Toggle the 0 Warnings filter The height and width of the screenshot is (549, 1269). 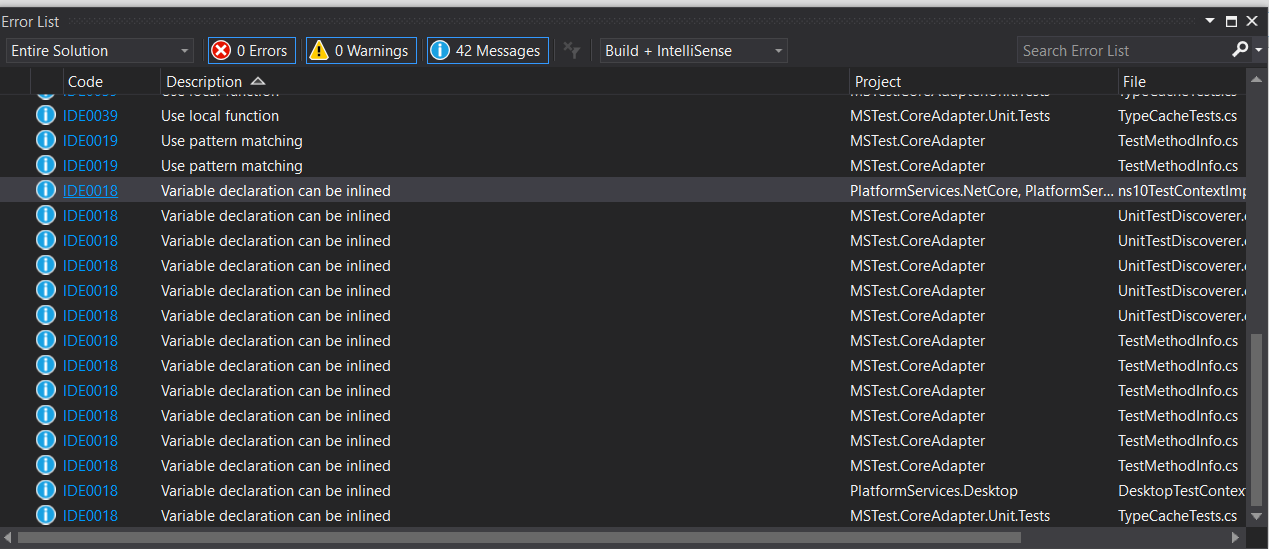(x=360, y=51)
